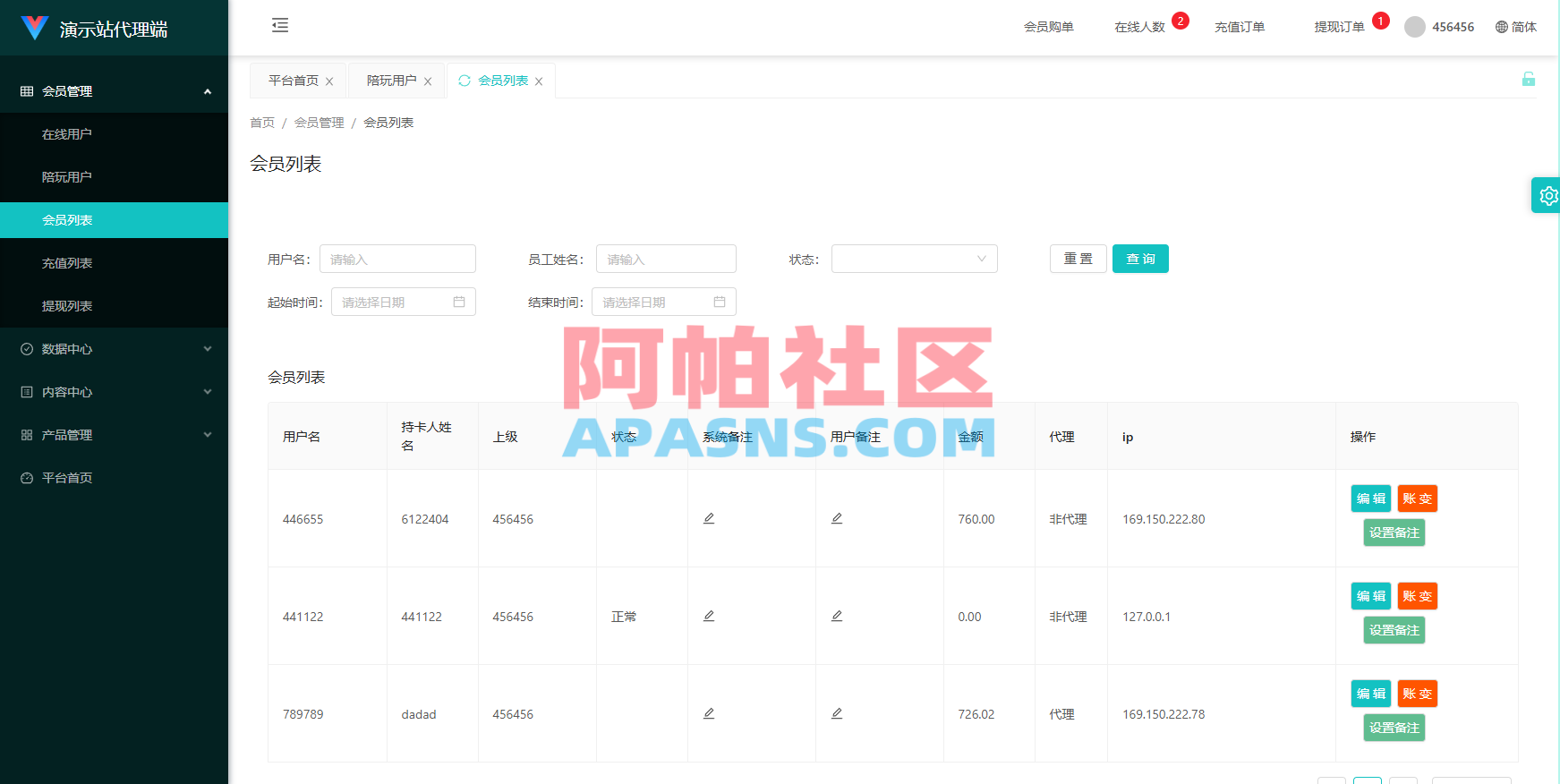The height and width of the screenshot is (784, 1560).
Task: Edit user remark for user 789789
Action: [x=837, y=713]
